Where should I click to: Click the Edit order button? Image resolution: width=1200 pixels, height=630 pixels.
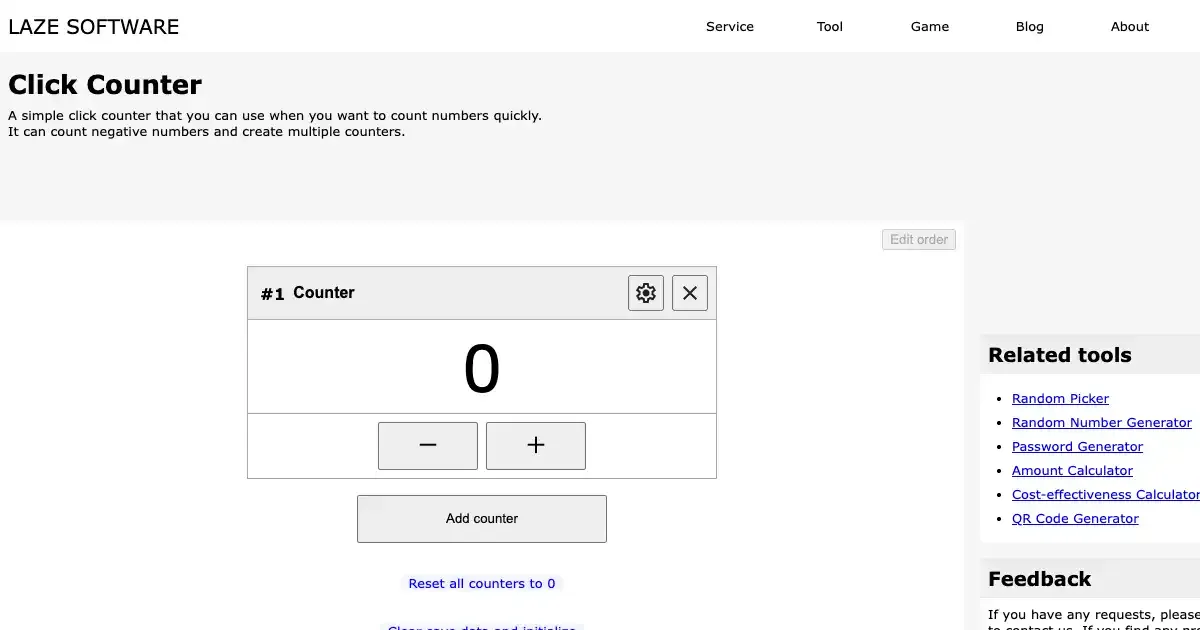pyautogui.click(x=919, y=240)
